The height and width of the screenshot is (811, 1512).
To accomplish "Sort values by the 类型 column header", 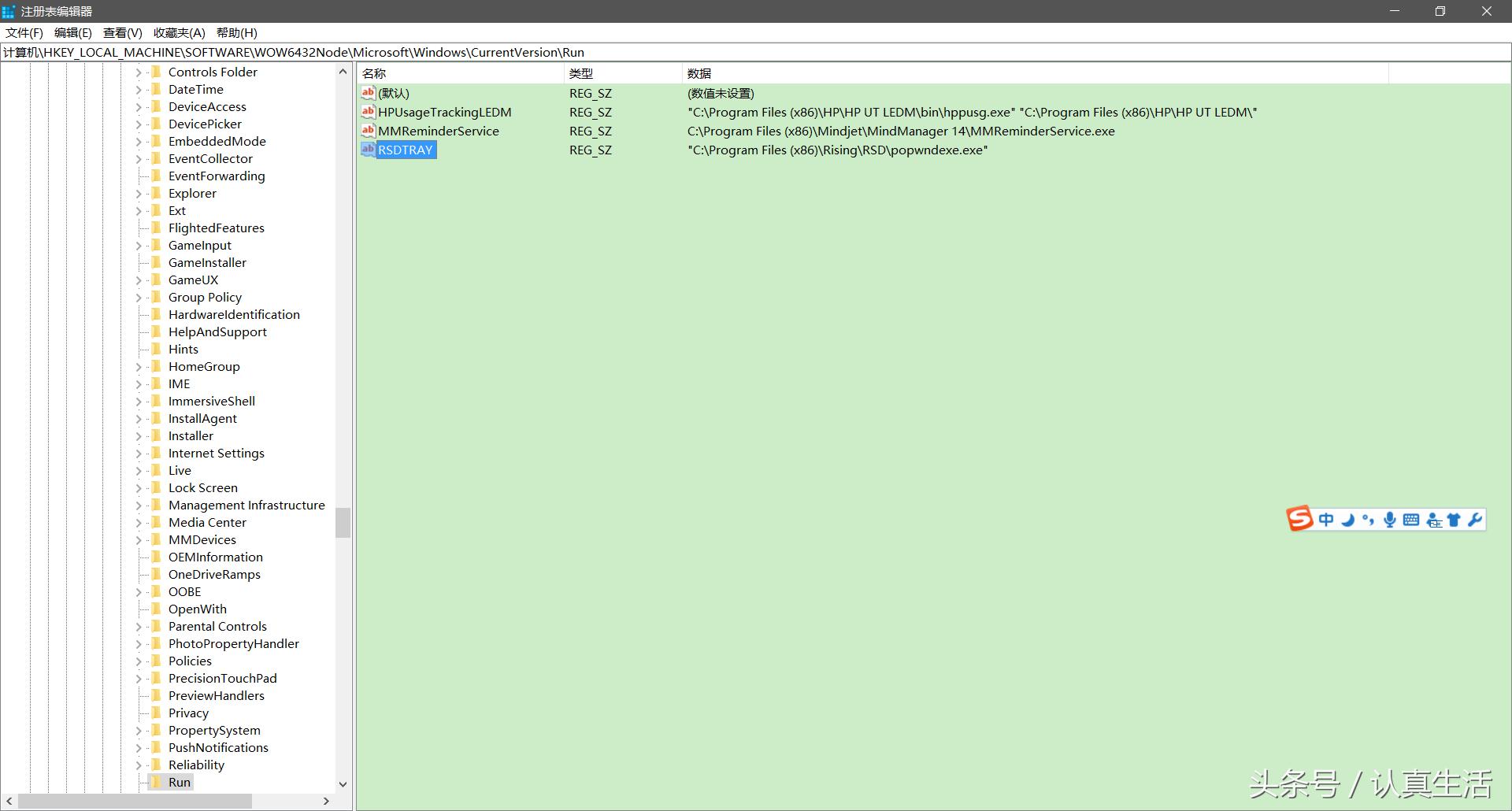I will tap(624, 73).
